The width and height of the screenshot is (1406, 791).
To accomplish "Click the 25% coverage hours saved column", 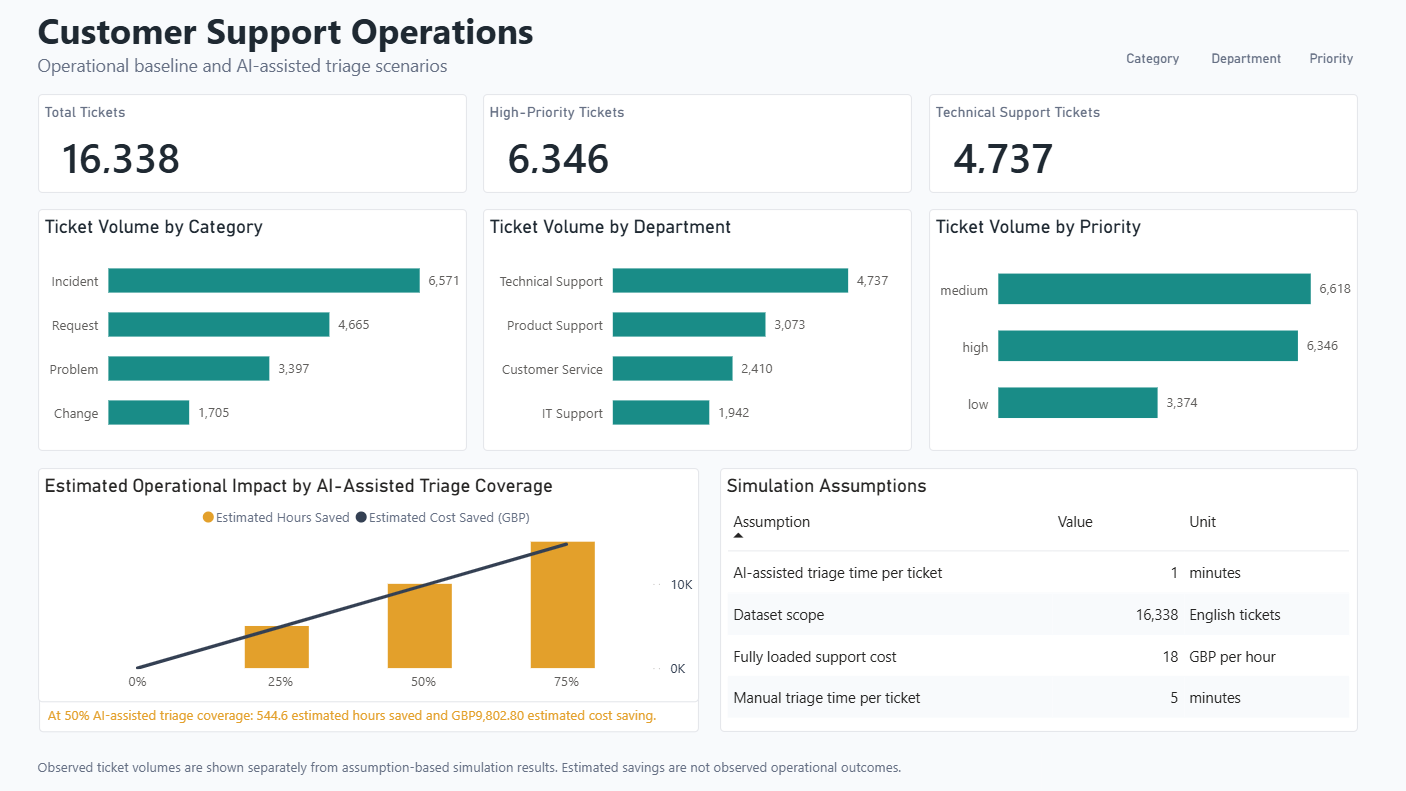I will (x=277, y=647).
